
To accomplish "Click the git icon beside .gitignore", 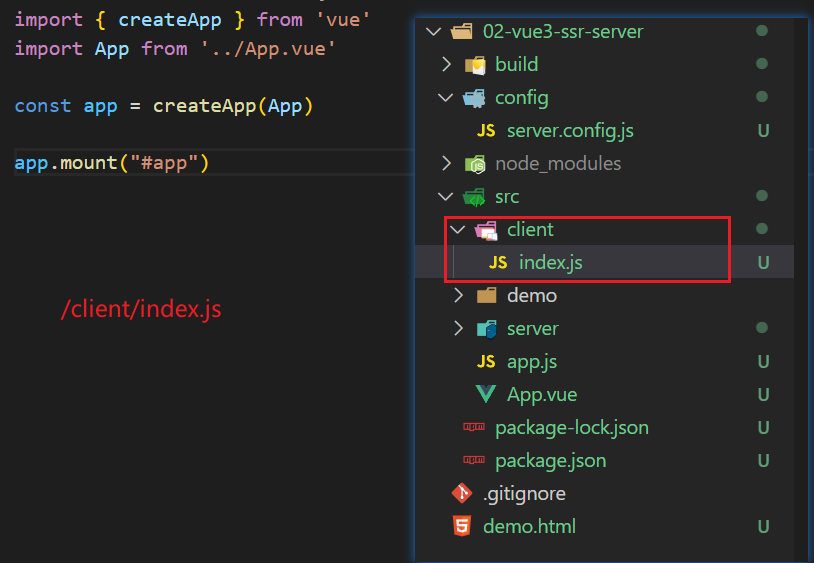I will point(462,493).
